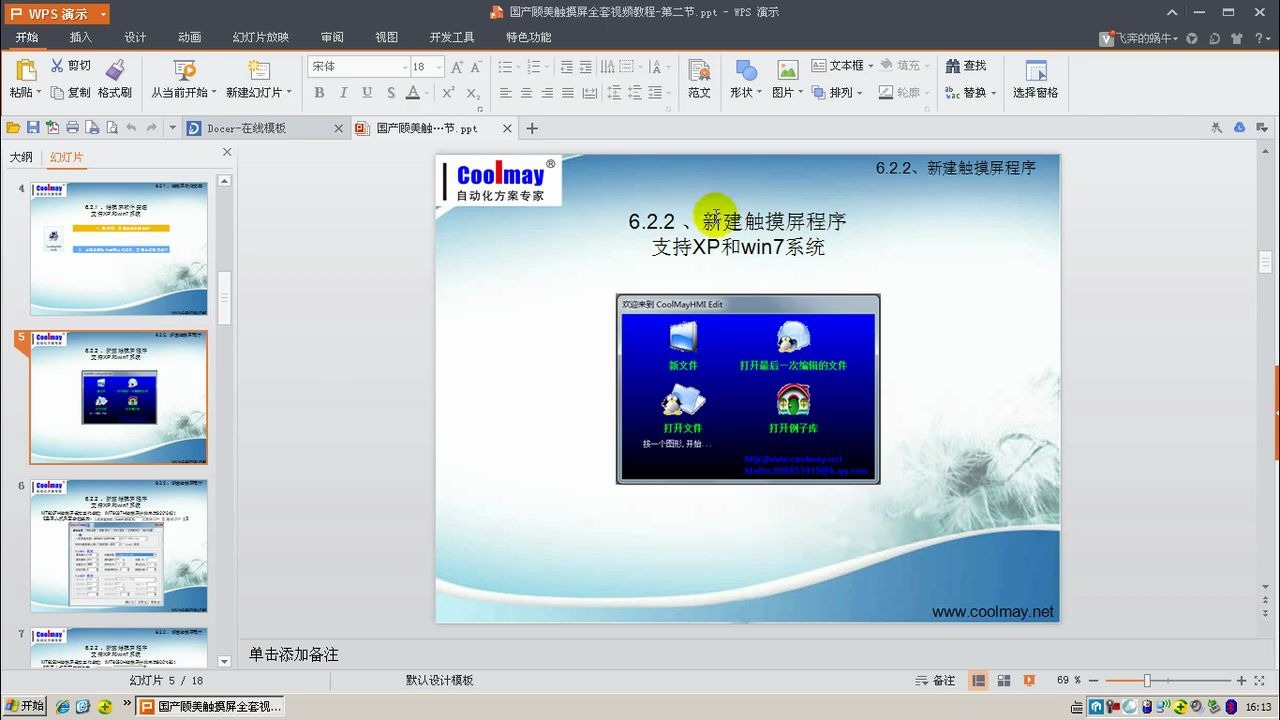Screen dimensions: 1280x720
Task: Open the Review (审阅) ribbon tab
Action: coord(332,37)
